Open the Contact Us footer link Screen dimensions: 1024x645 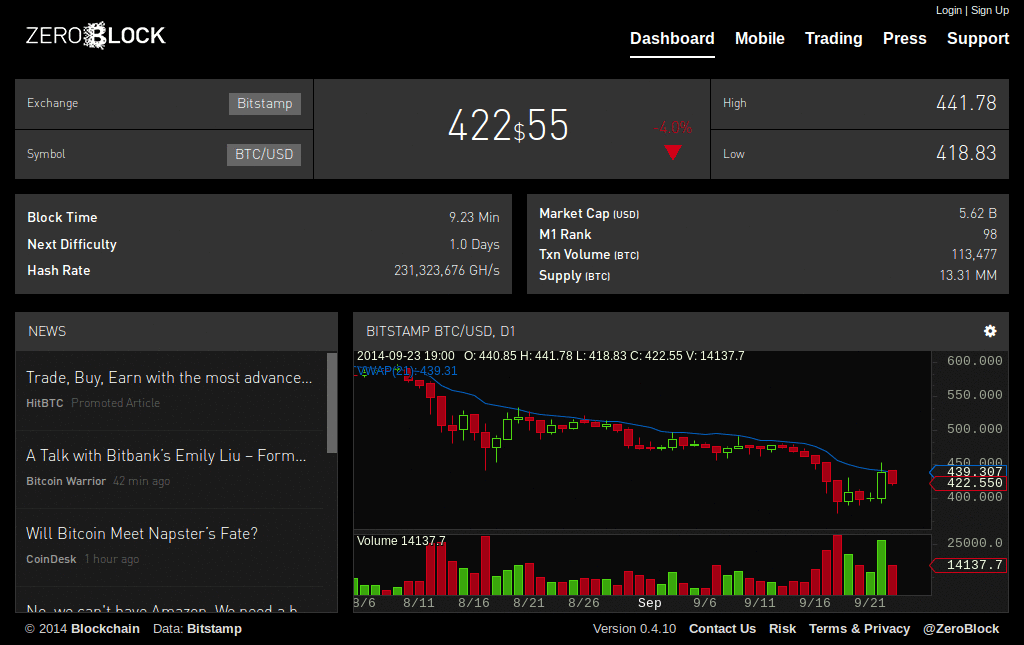722,629
